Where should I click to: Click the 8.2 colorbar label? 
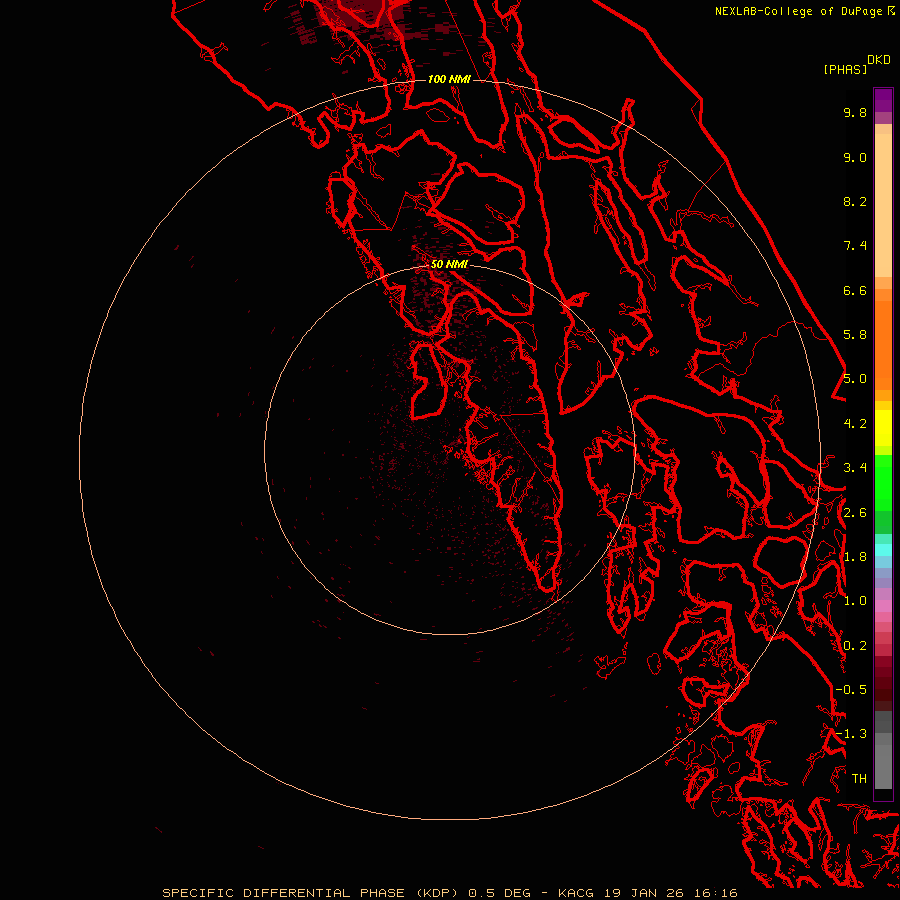855,201
